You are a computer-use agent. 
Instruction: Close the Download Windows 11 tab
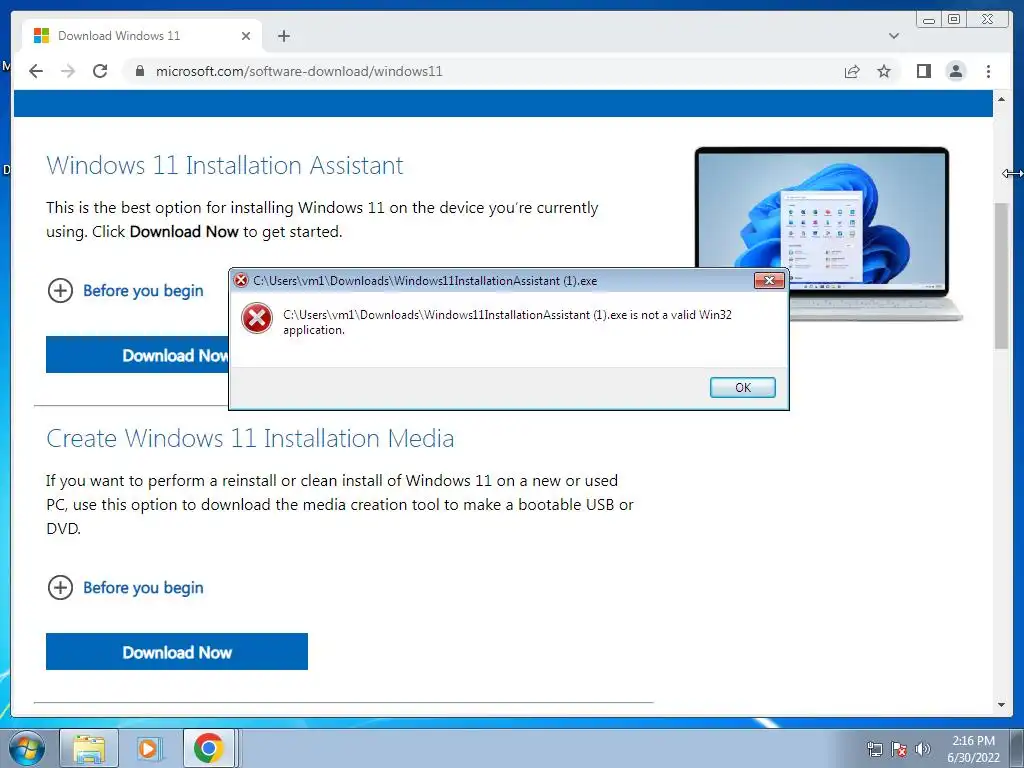(246, 36)
